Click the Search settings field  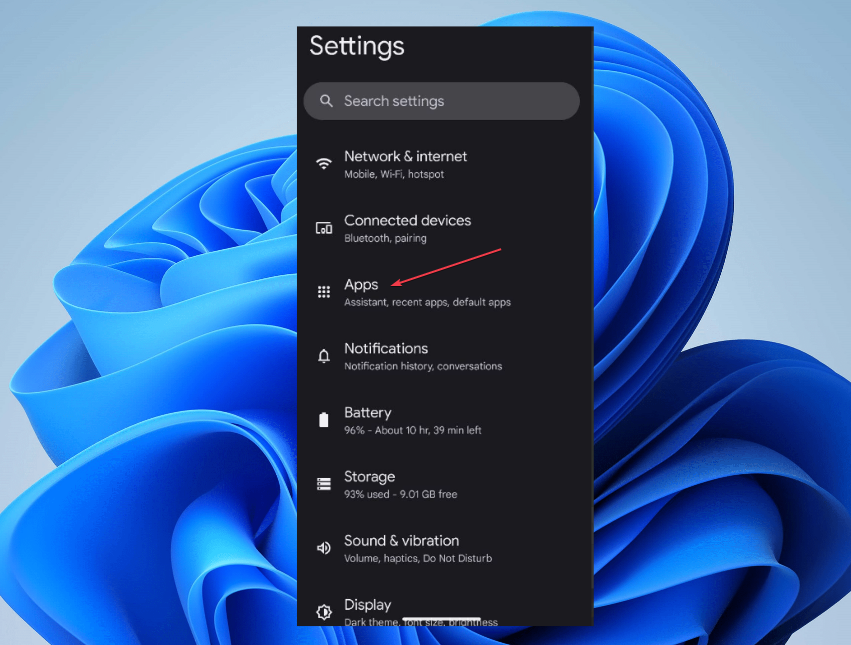(441, 101)
